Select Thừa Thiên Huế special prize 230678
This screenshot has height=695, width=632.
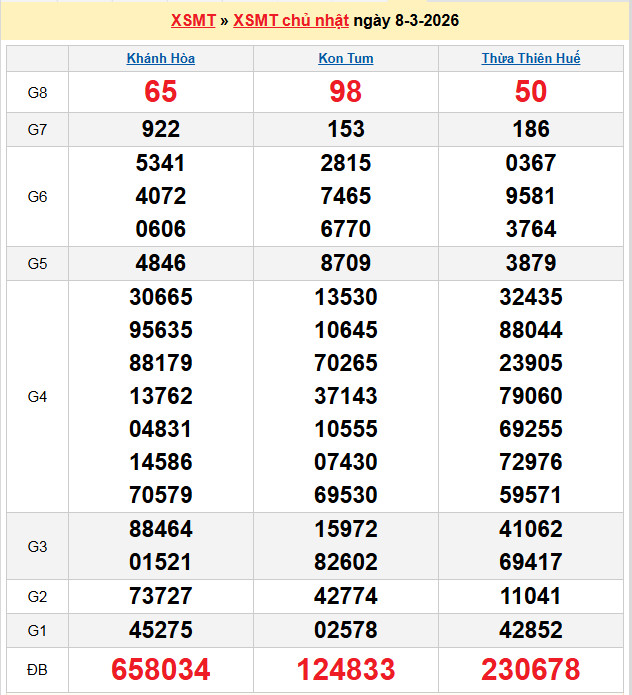(530, 669)
